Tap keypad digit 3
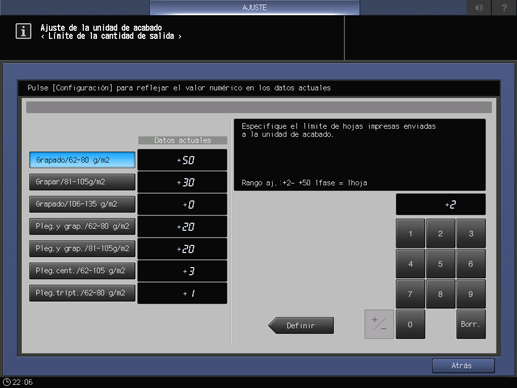517x388 pixels. [471, 233]
